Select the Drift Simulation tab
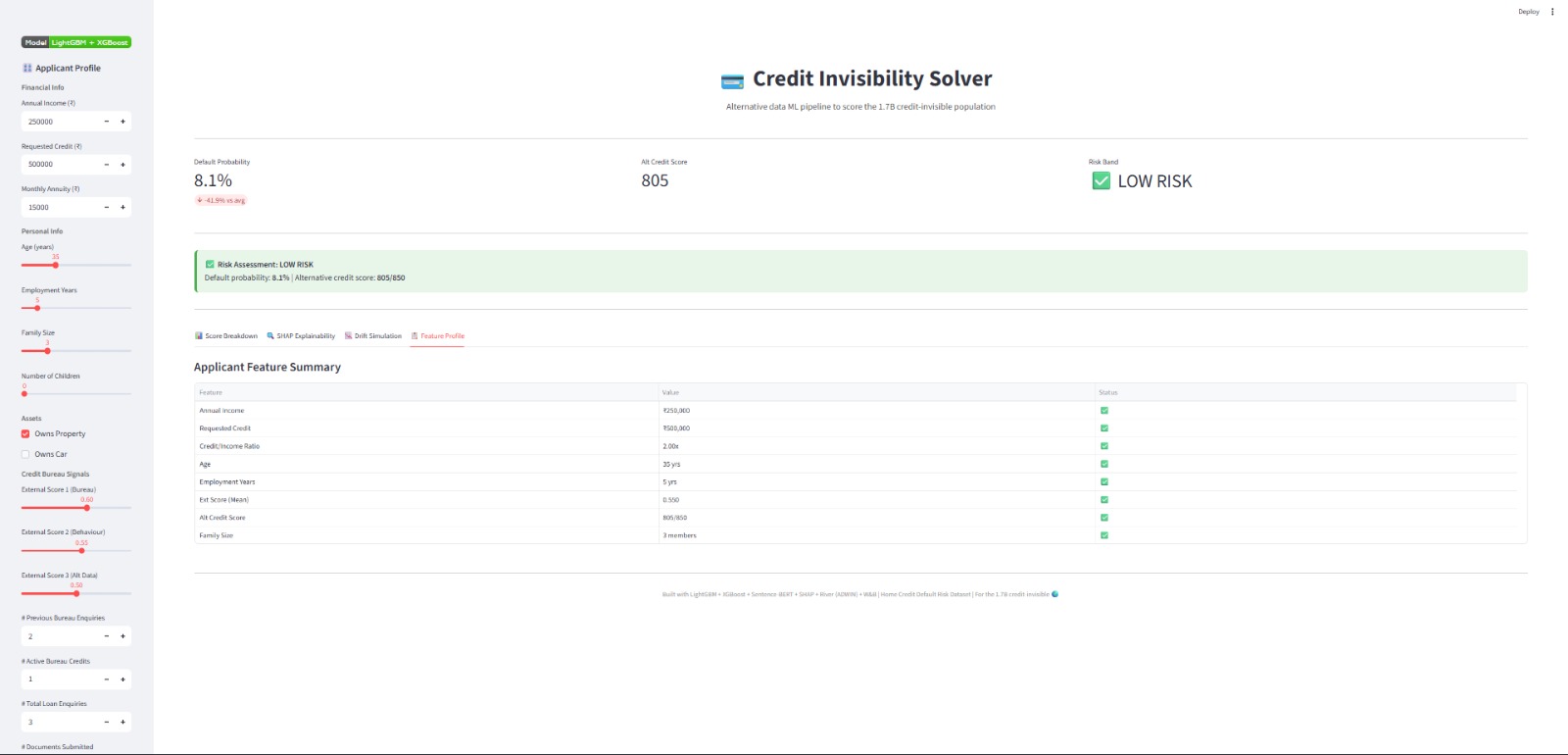Image resolution: width=1568 pixels, height=755 pixels. coord(373,336)
